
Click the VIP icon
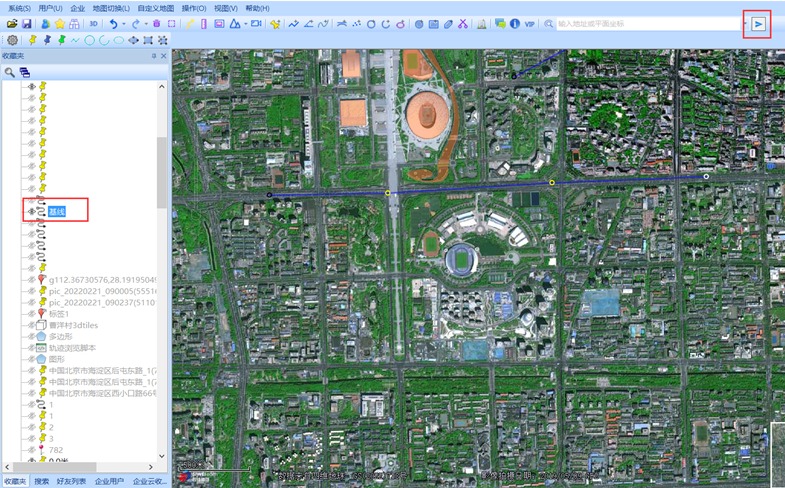point(529,24)
